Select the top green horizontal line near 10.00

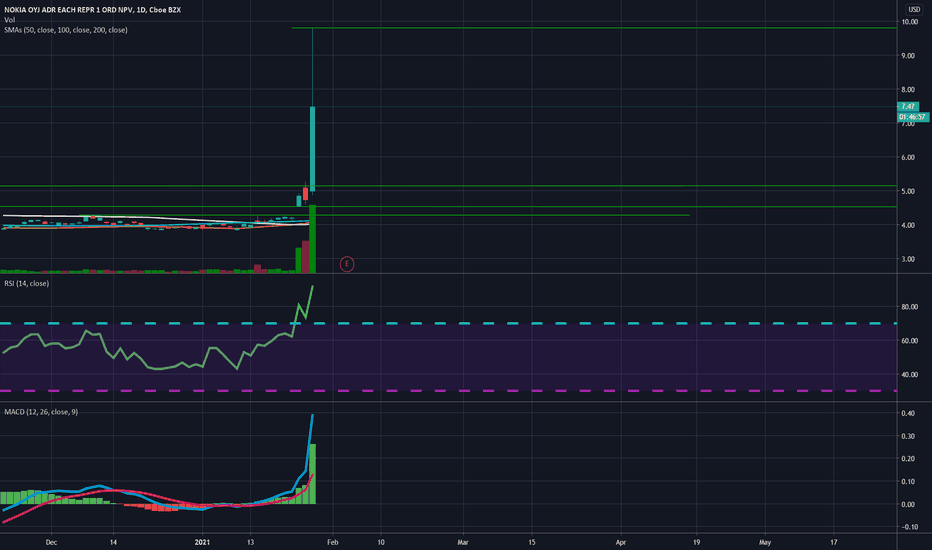[x=594, y=28]
